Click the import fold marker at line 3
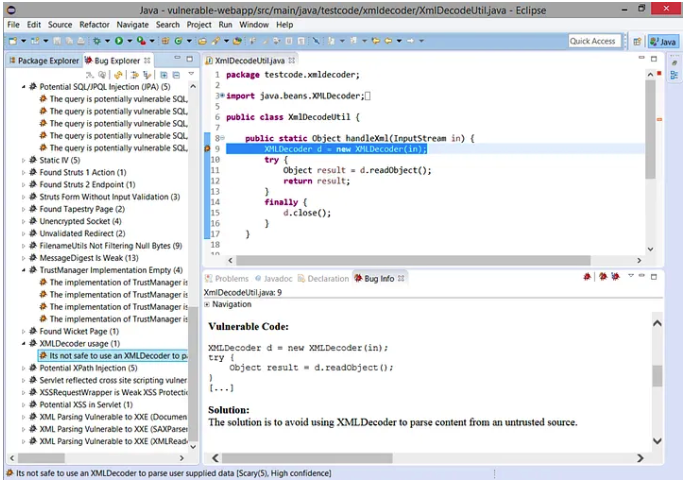Viewport: 687px width, 485px height. pos(222,96)
